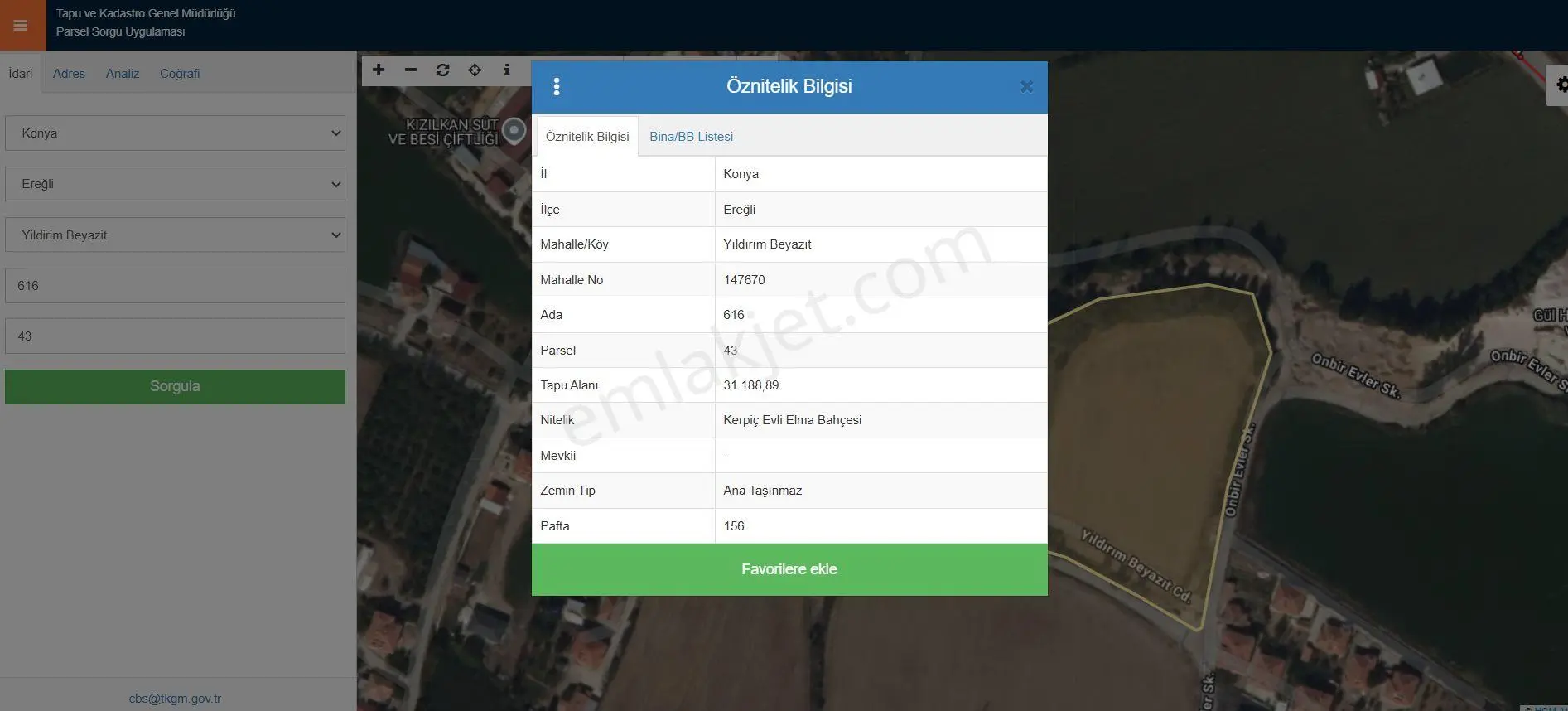1568x711 pixels.
Task: Click the Parsel input field containing 43
Action: (175, 336)
